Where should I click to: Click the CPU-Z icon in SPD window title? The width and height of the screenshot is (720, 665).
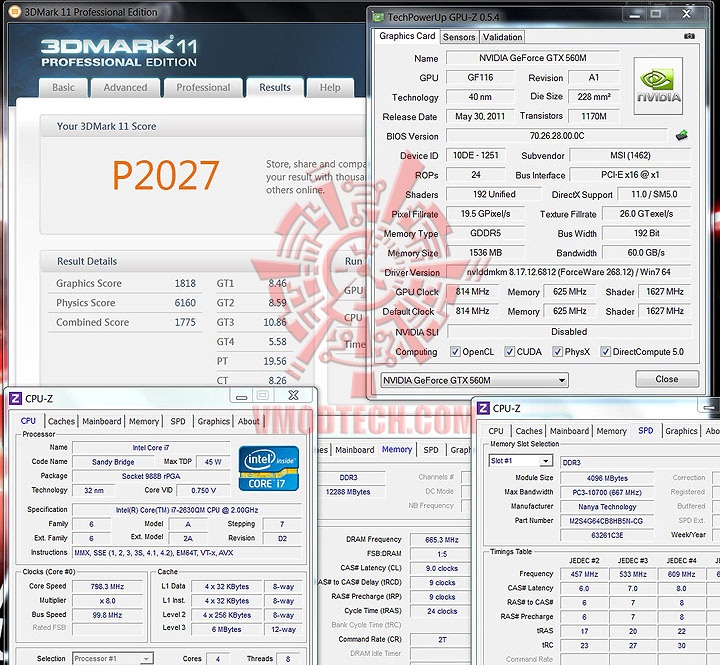(x=483, y=408)
